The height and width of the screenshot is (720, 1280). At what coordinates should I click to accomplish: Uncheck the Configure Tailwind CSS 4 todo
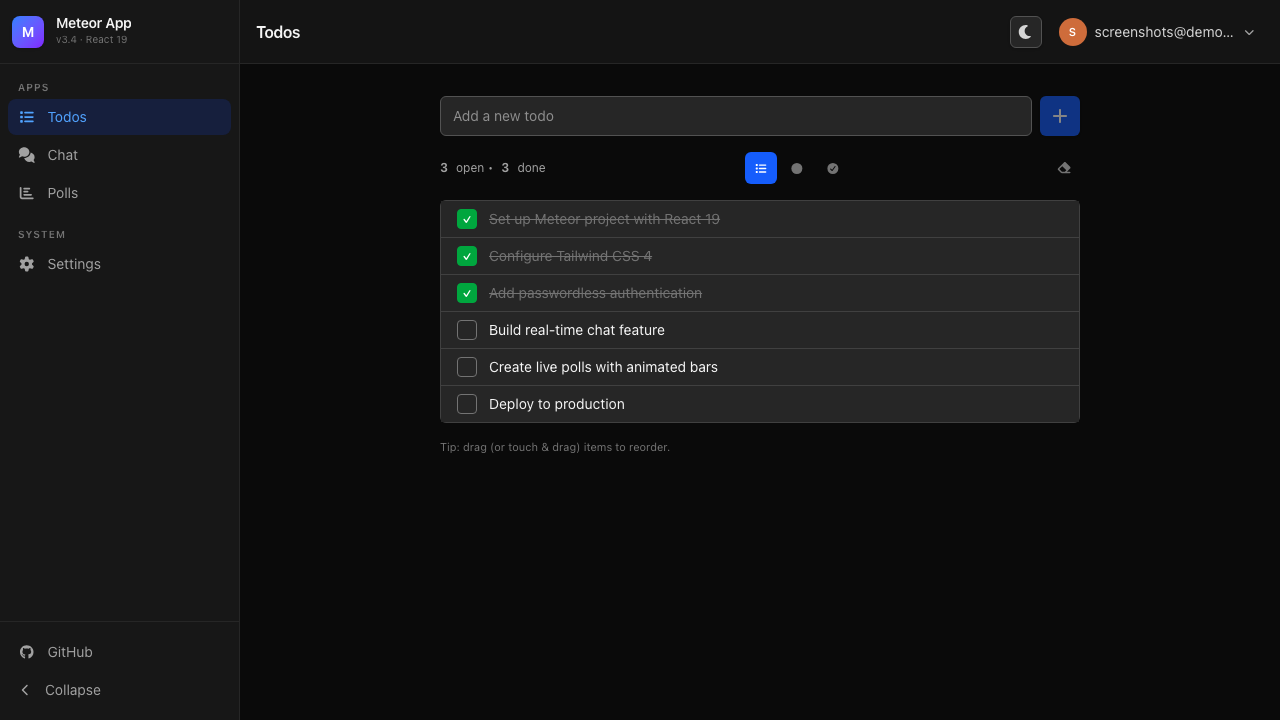466,256
